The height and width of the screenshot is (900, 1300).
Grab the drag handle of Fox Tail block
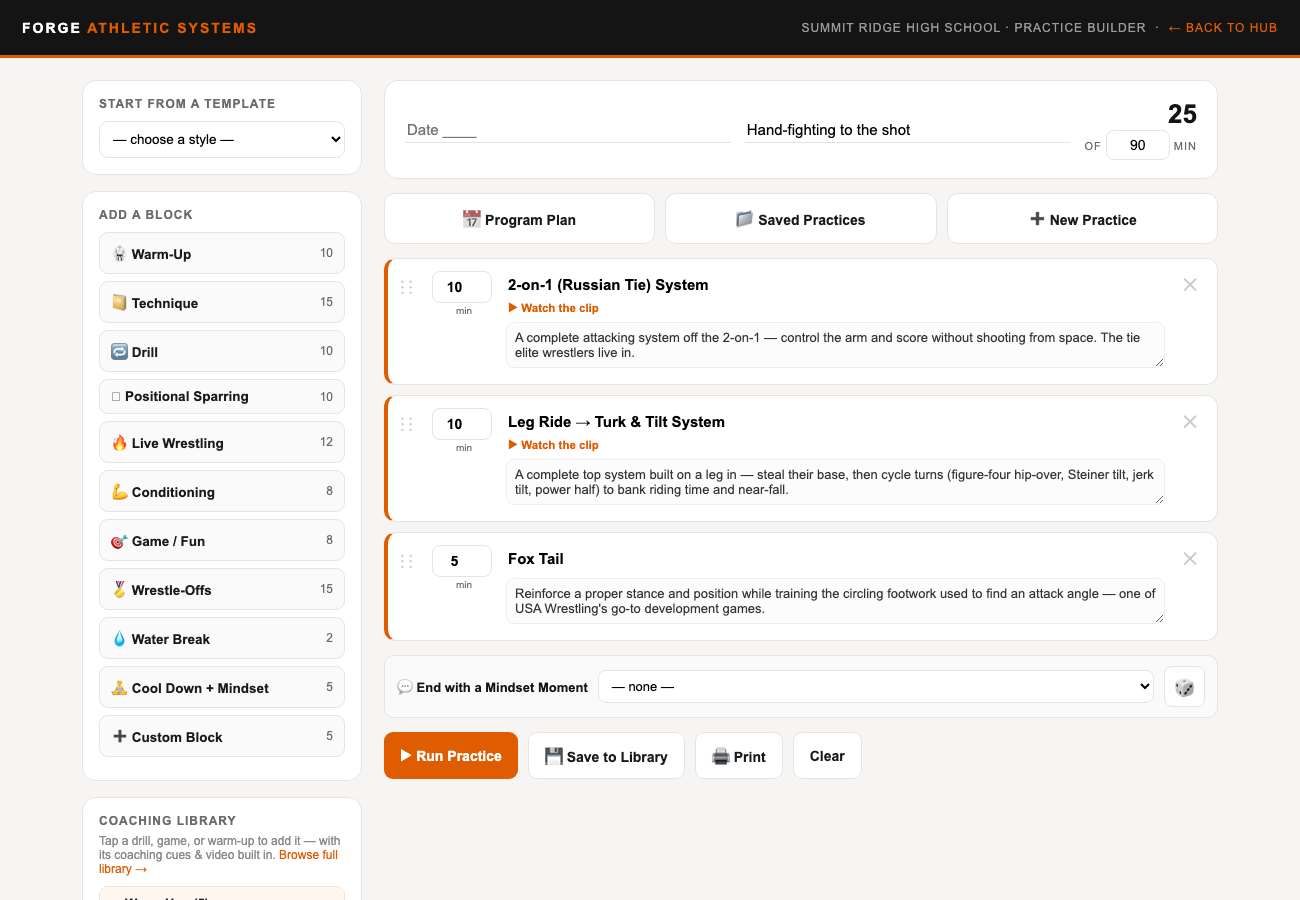pos(406,561)
